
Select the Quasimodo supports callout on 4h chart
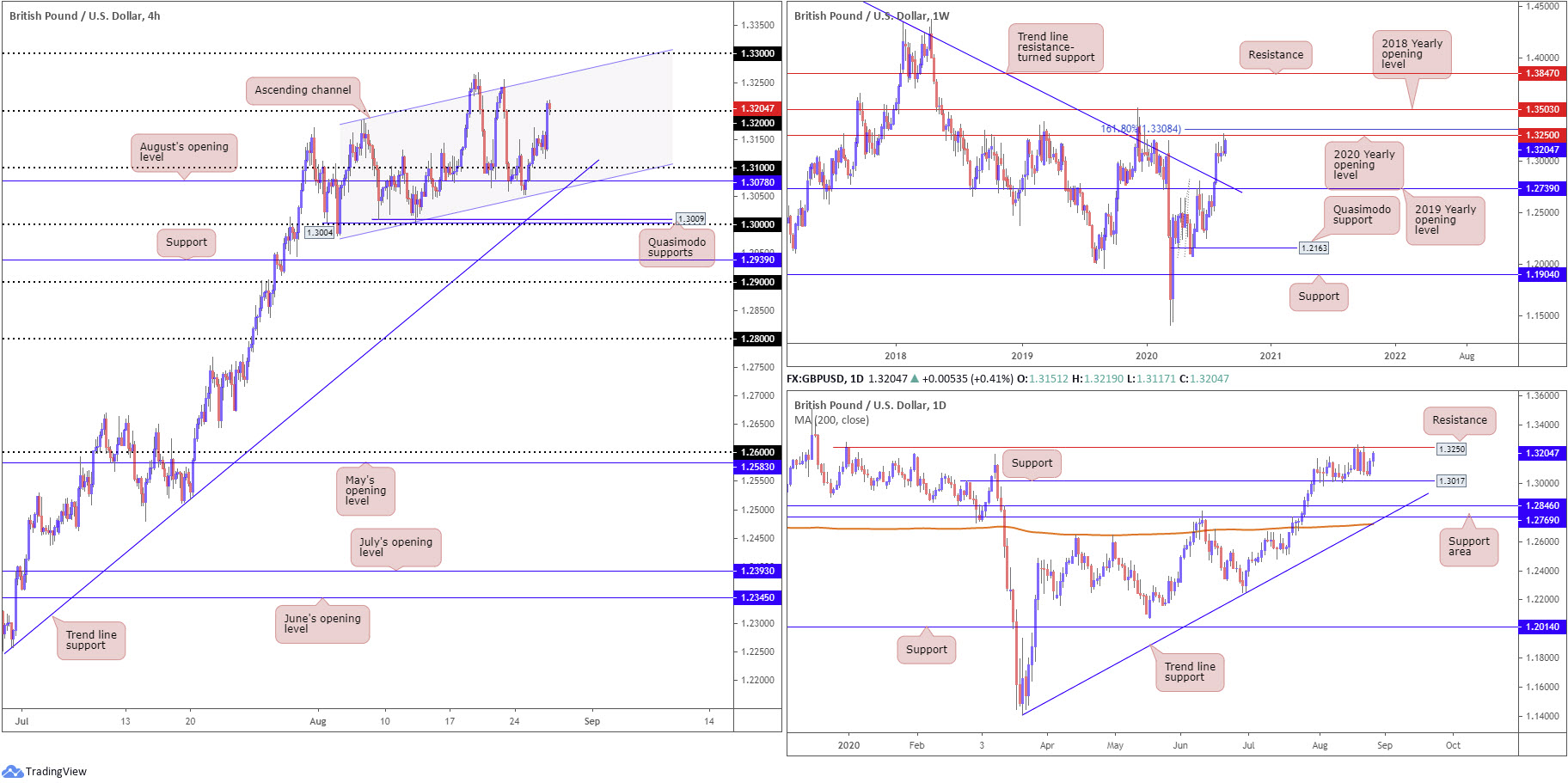[x=677, y=248]
